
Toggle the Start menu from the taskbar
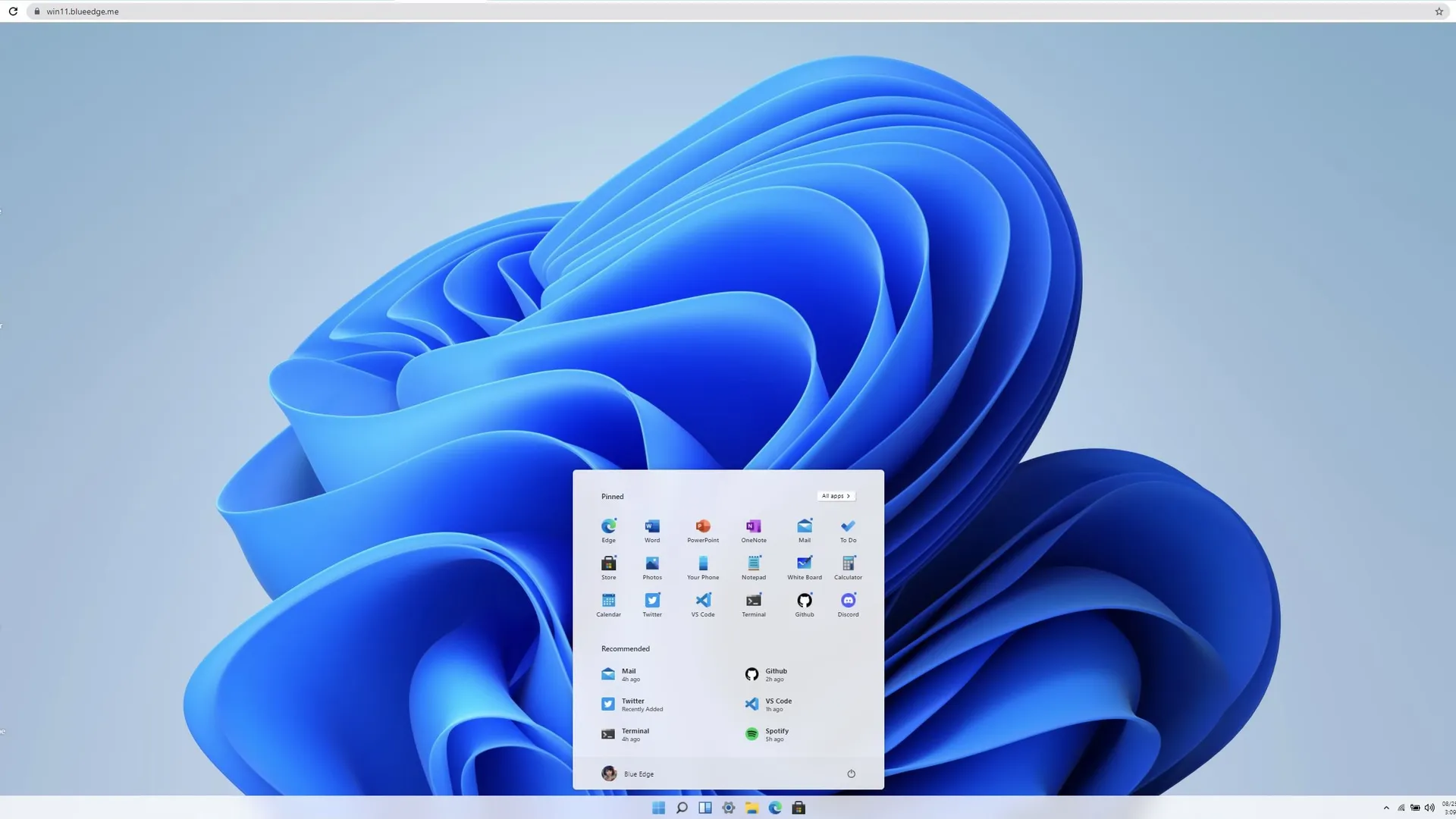click(x=658, y=808)
